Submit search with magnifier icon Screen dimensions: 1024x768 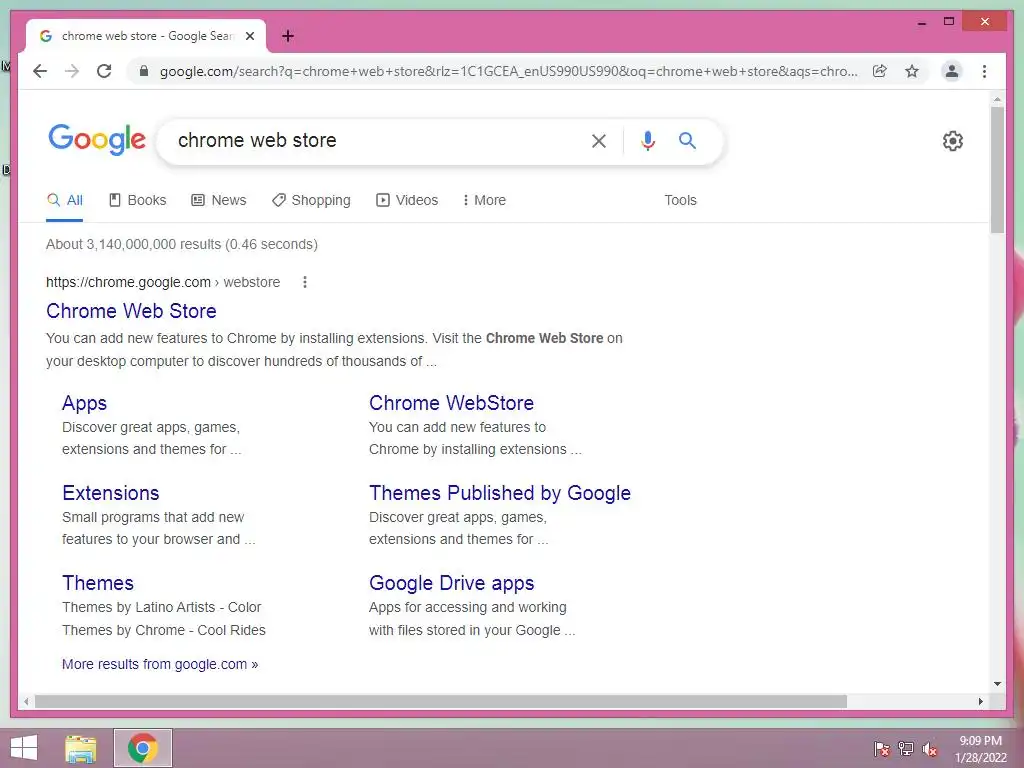coord(687,140)
